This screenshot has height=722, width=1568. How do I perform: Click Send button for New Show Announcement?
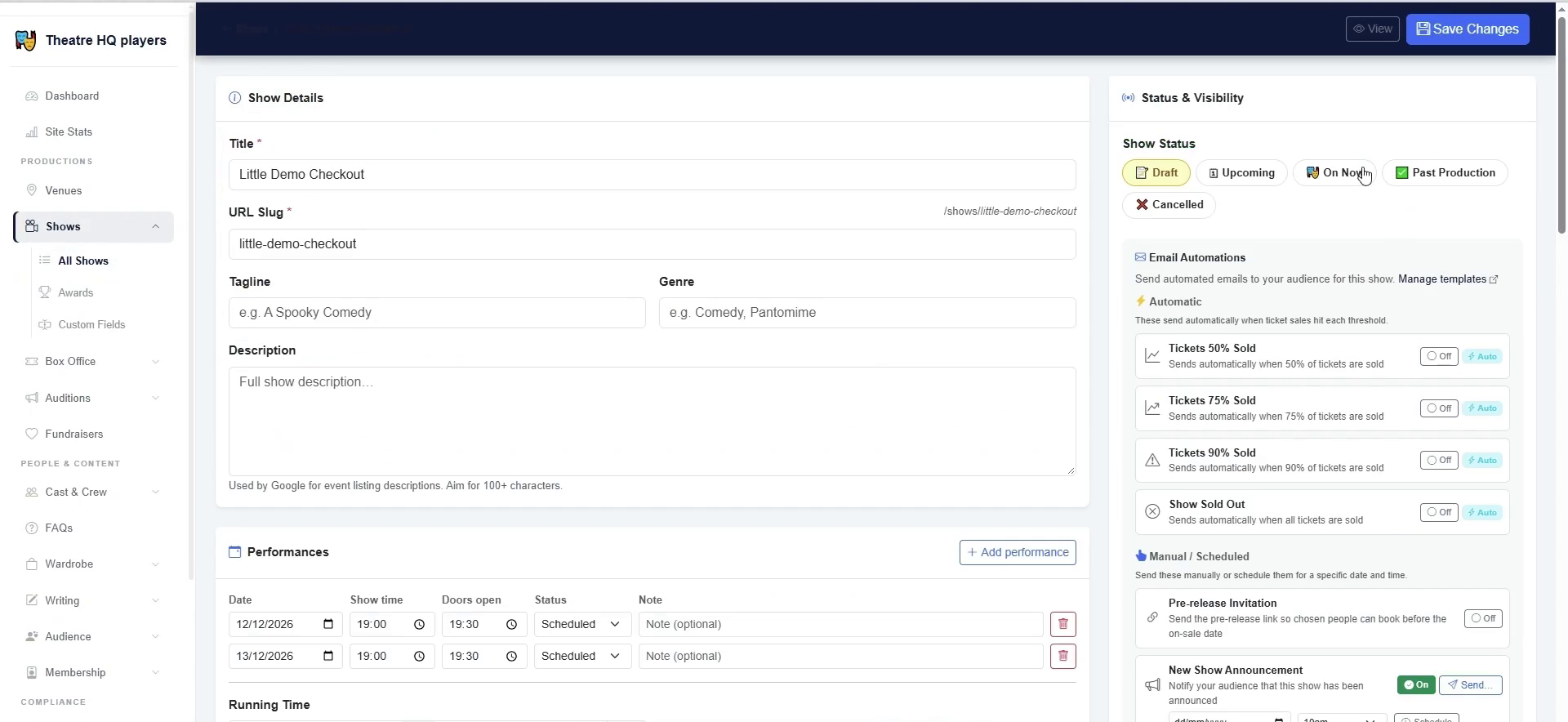click(1470, 684)
